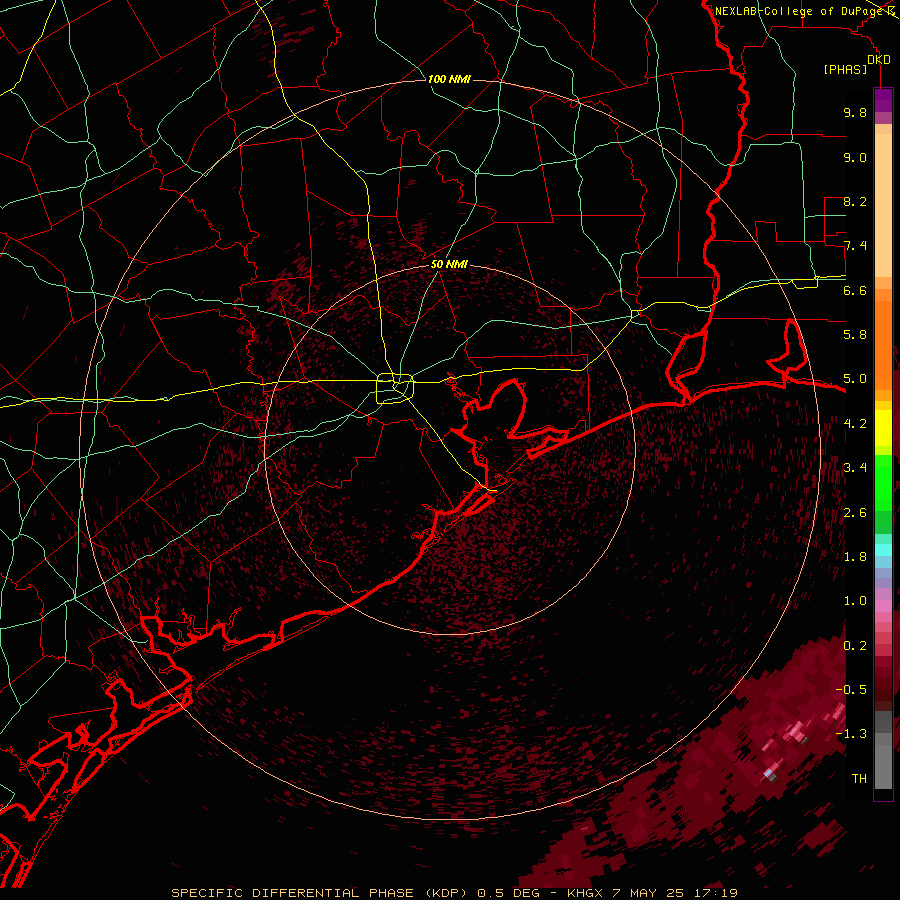
Task: Click the 9.8 scale value
Action: click(855, 112)
